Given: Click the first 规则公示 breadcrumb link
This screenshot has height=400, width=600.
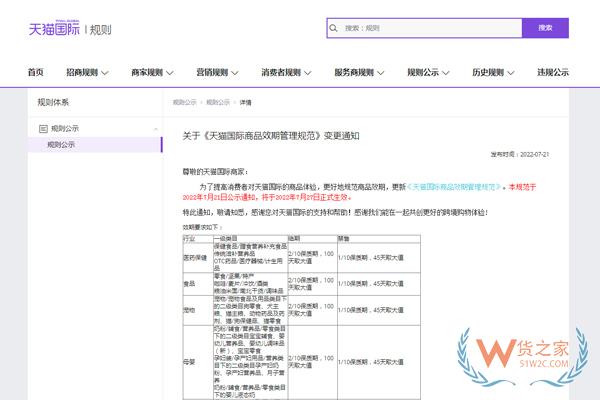Looking at the screenshot, I should tap(184, 102).
